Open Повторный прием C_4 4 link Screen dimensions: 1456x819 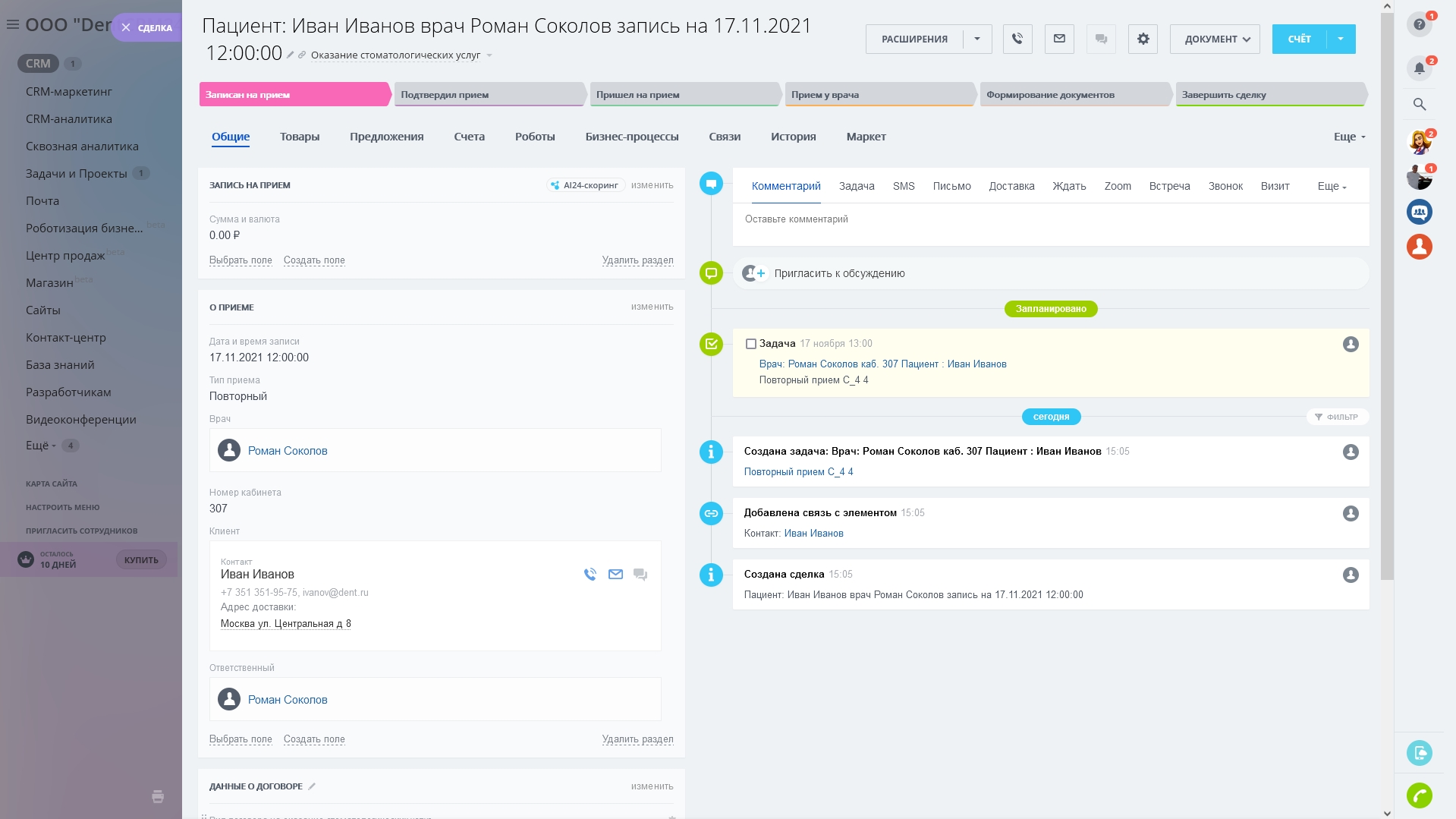click(x=798, y=472)
